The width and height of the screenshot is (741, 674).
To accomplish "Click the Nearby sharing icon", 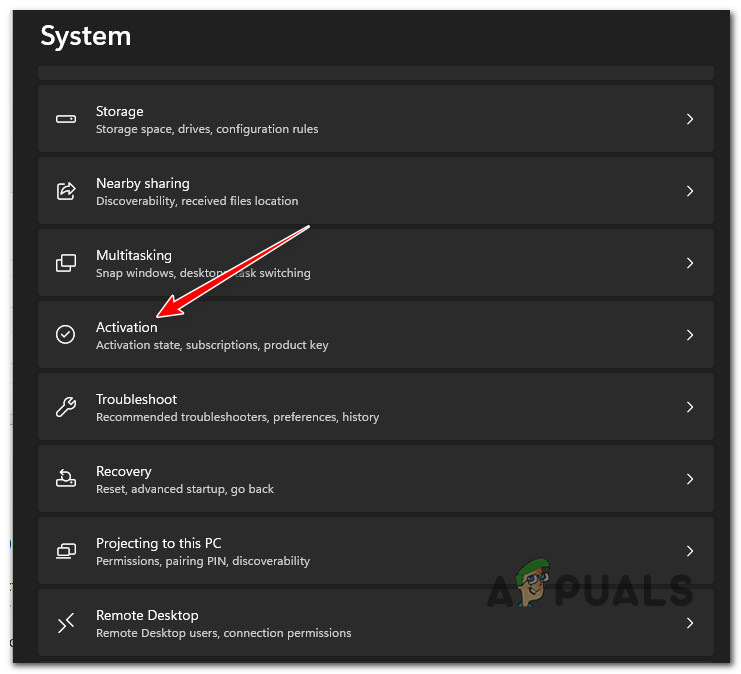I will pyautogui.click(x=66, y=191).
